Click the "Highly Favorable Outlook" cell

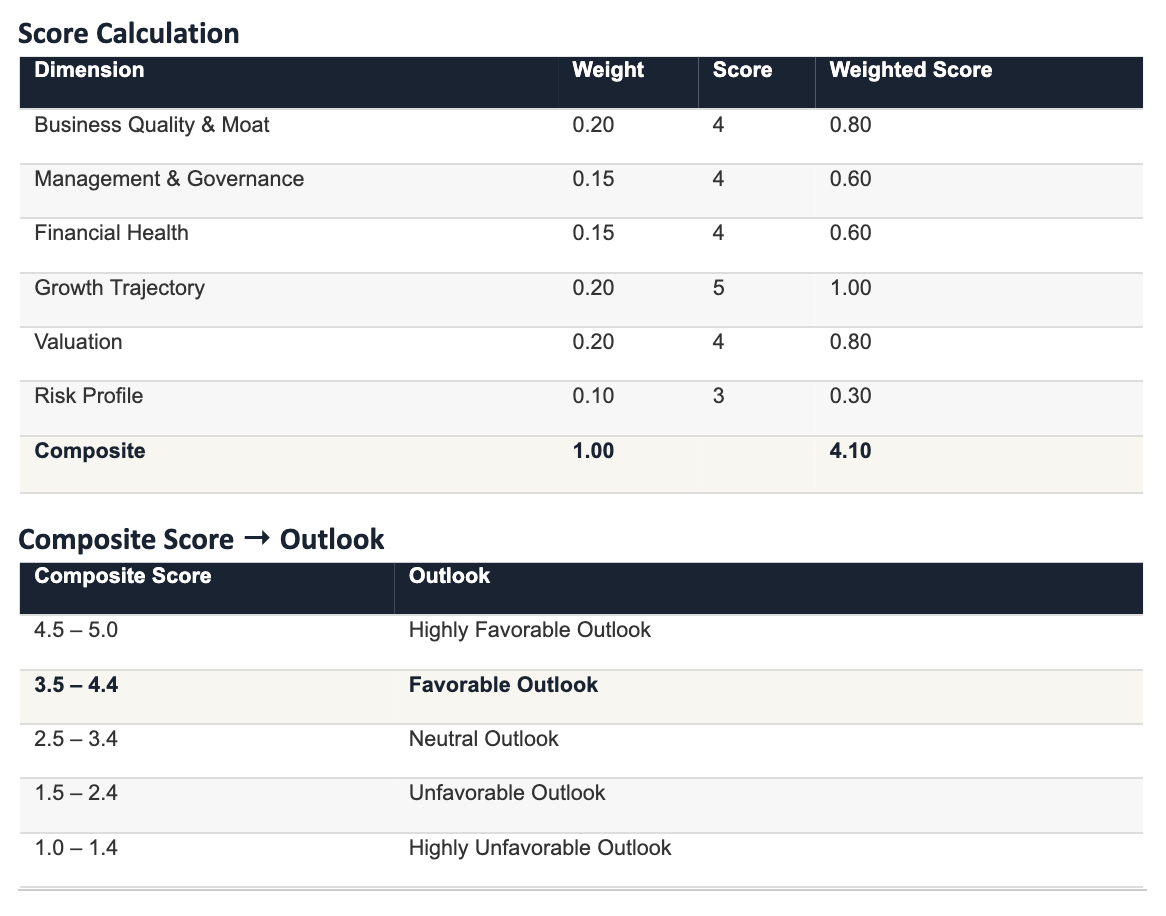coord(529,630)
